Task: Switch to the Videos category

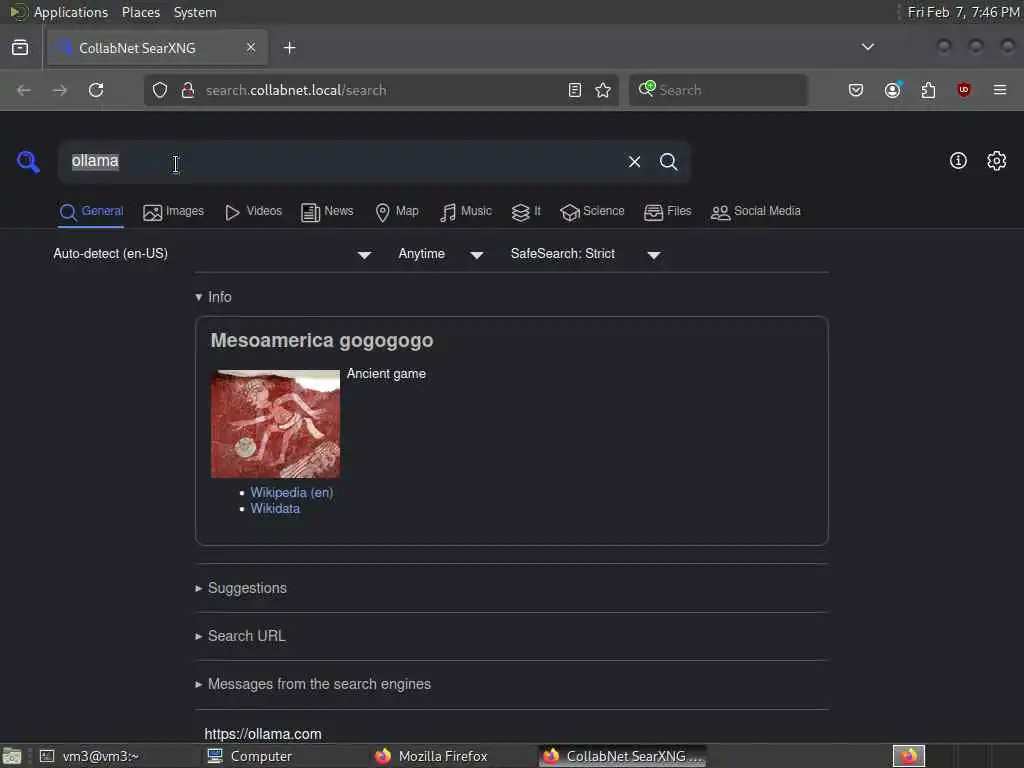Action: tap(253, 212)
